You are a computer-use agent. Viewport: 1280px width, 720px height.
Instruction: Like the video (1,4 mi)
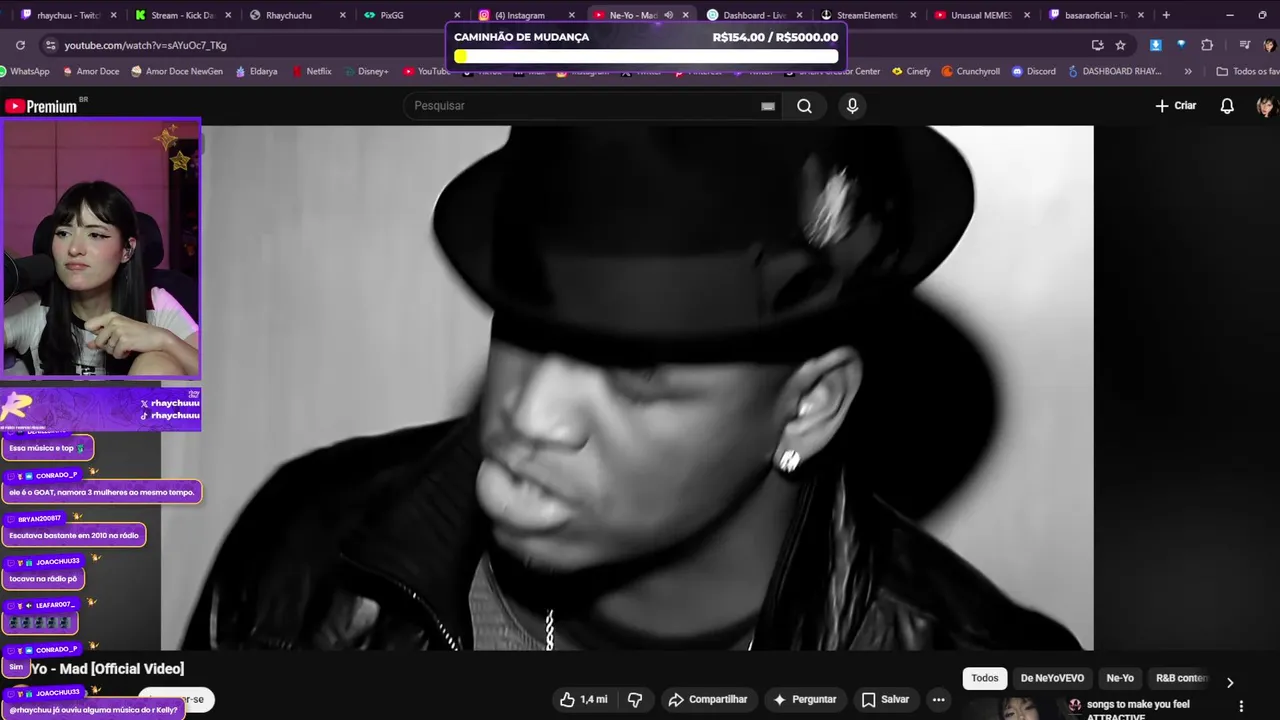[584, 700]
